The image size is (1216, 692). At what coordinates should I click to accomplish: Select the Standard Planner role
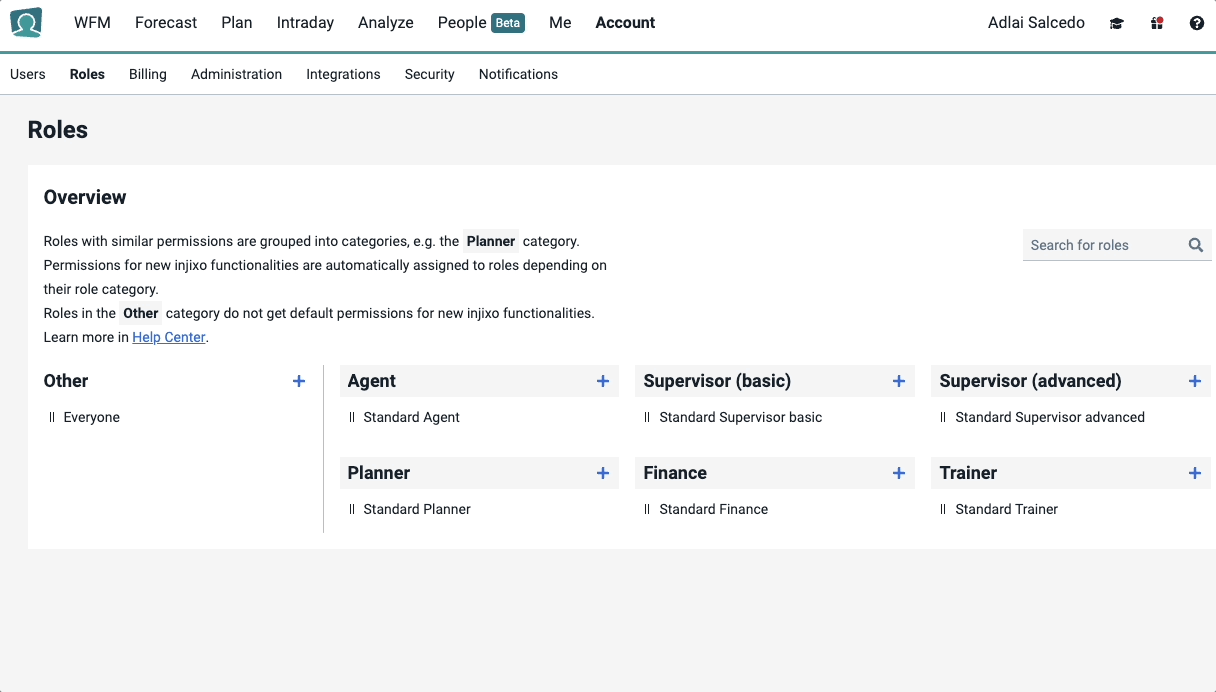point(416,509)
